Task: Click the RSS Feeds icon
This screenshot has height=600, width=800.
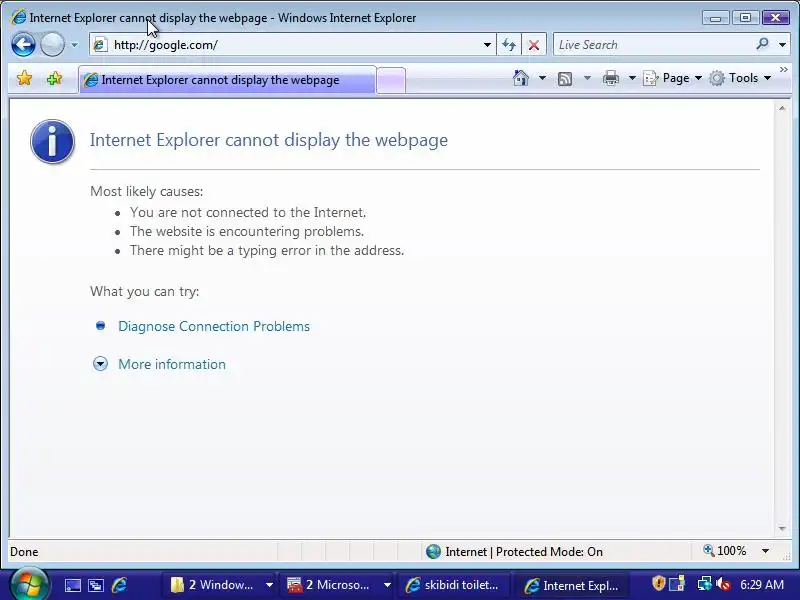Action: tap(565, 79)
